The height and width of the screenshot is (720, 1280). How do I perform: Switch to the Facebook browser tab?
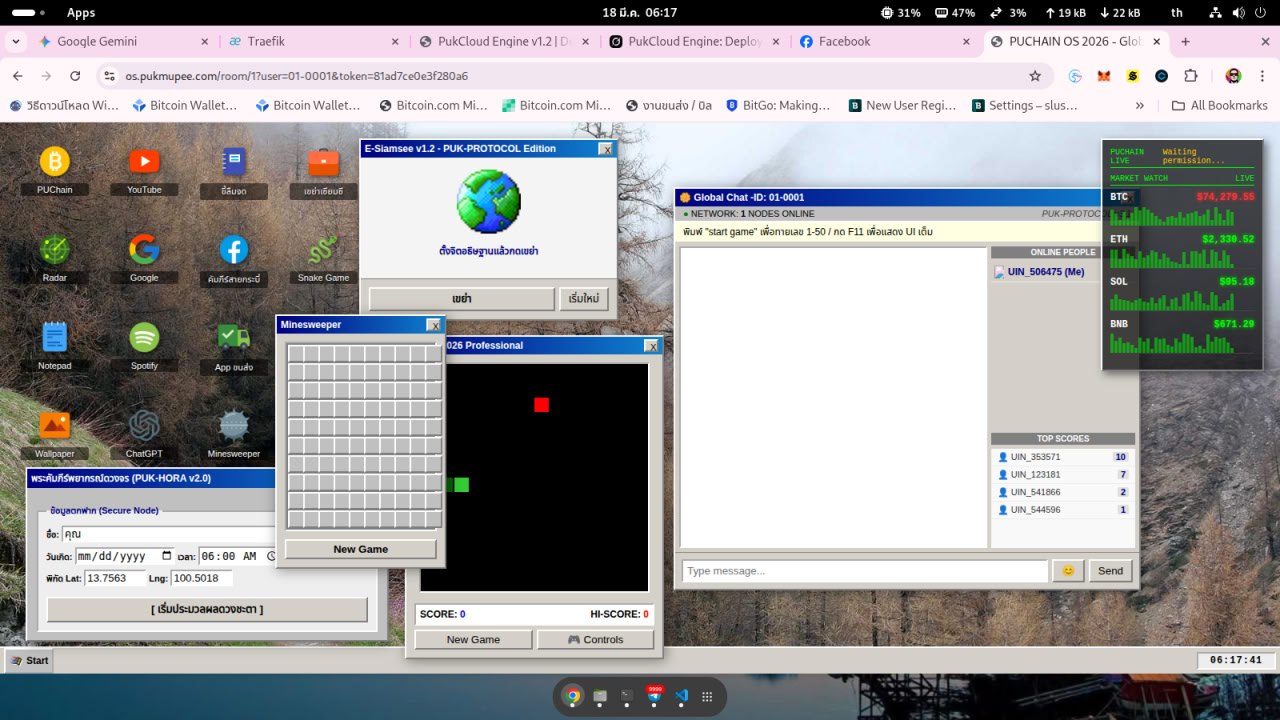(x=880, y=42)
